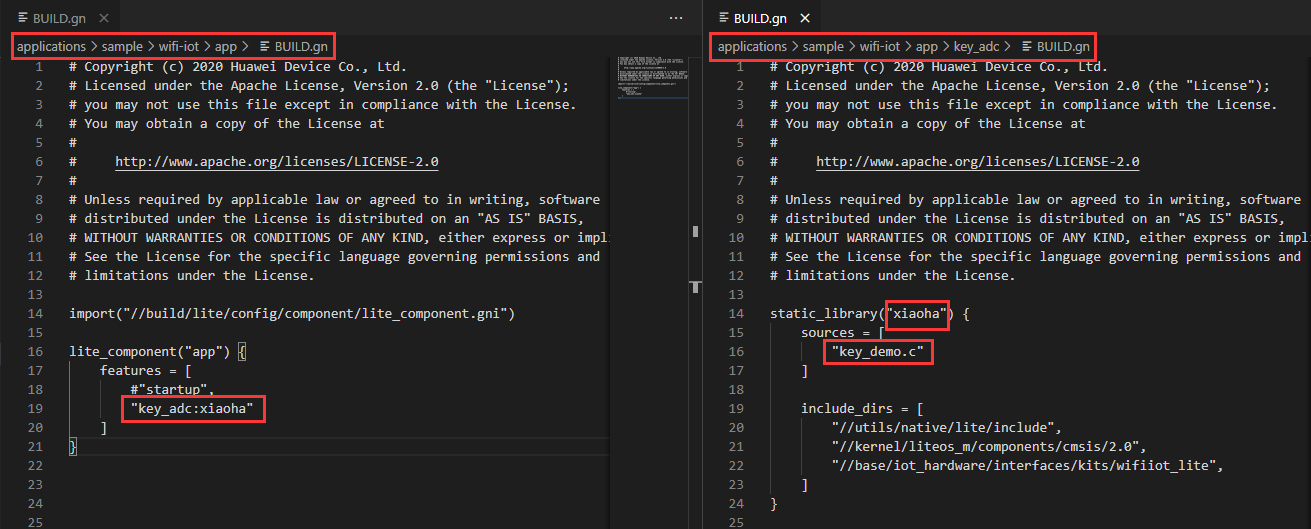Click 'features = [' line in left editor
This screenshot has height=529, width=1311.
(146, 371)
